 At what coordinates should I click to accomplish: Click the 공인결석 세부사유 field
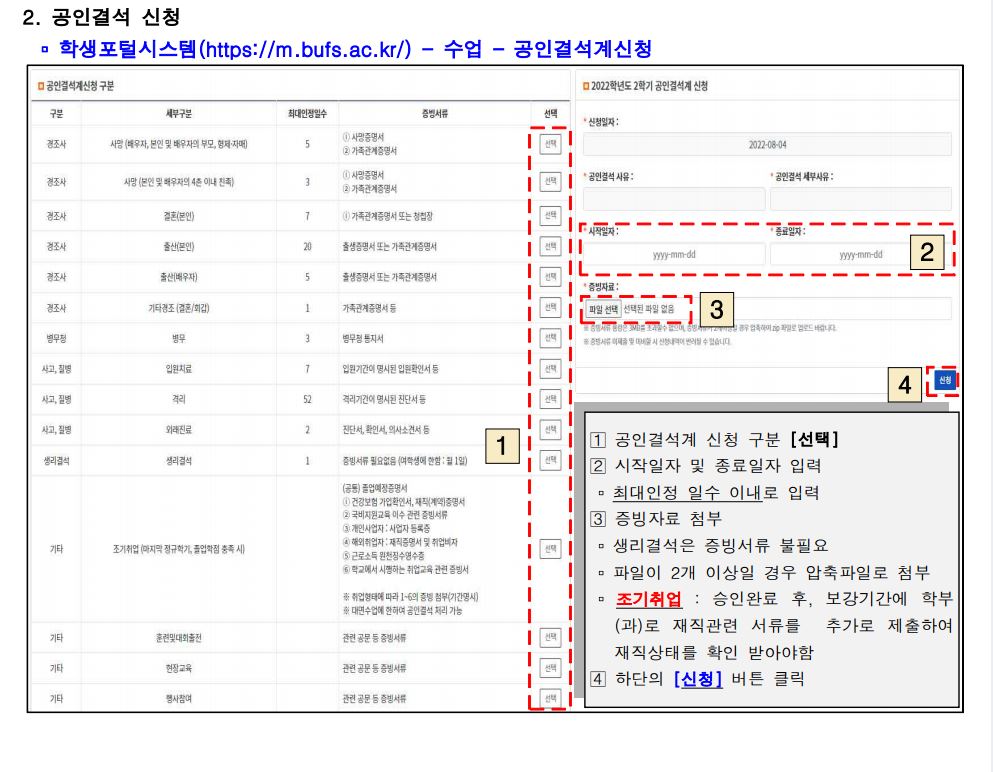tap(861, 199)
